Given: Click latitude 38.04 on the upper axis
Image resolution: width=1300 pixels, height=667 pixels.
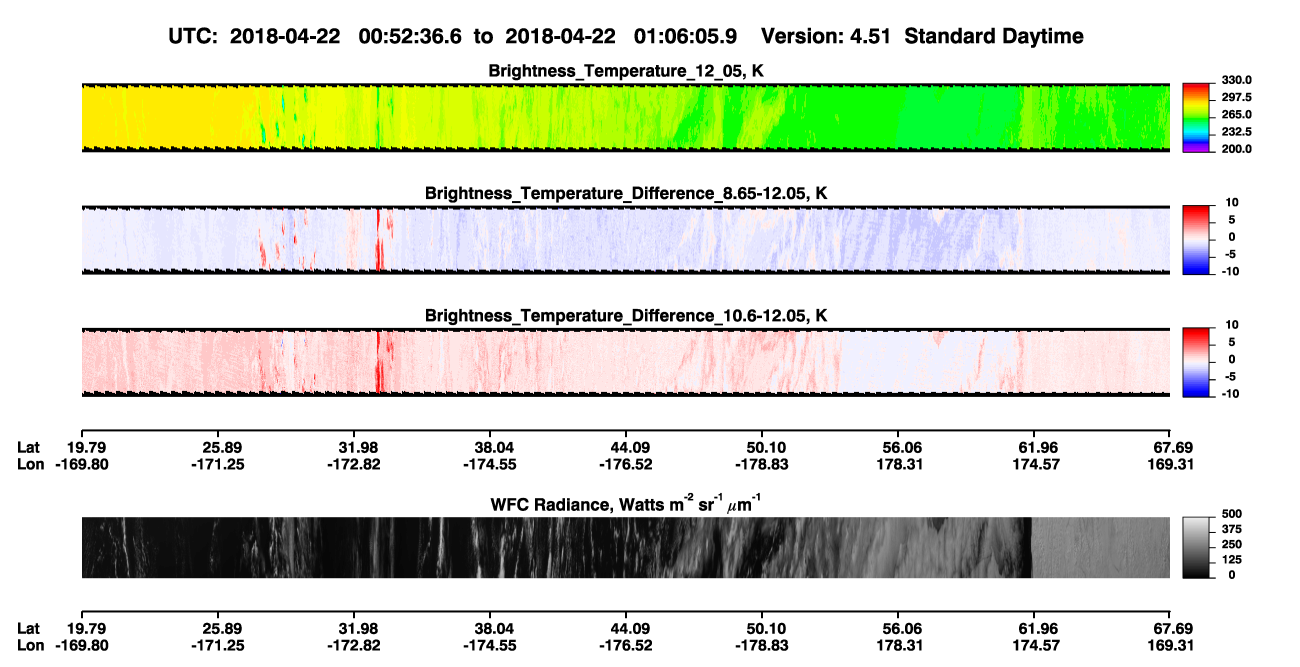Looking at the screenshot, I should click(x=490, y=448).
